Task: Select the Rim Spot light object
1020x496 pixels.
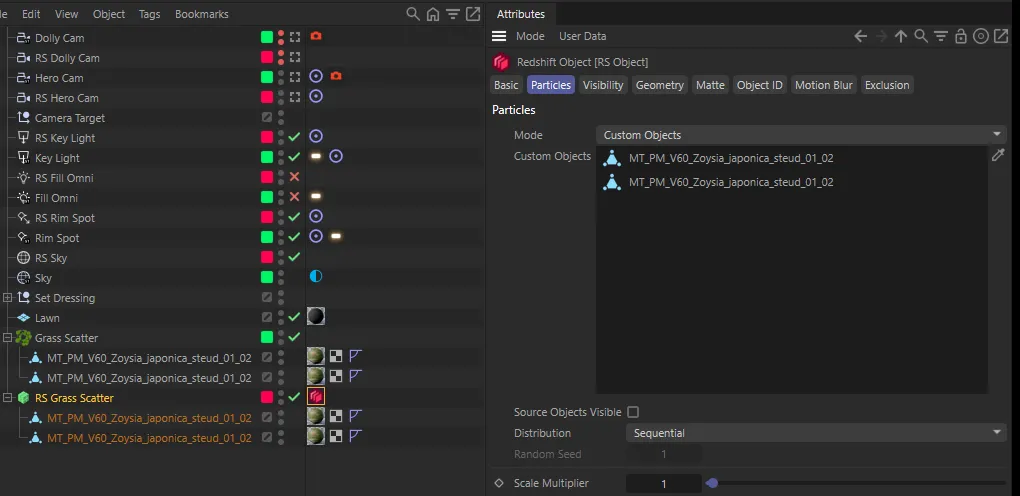Action: coord(57,238)
